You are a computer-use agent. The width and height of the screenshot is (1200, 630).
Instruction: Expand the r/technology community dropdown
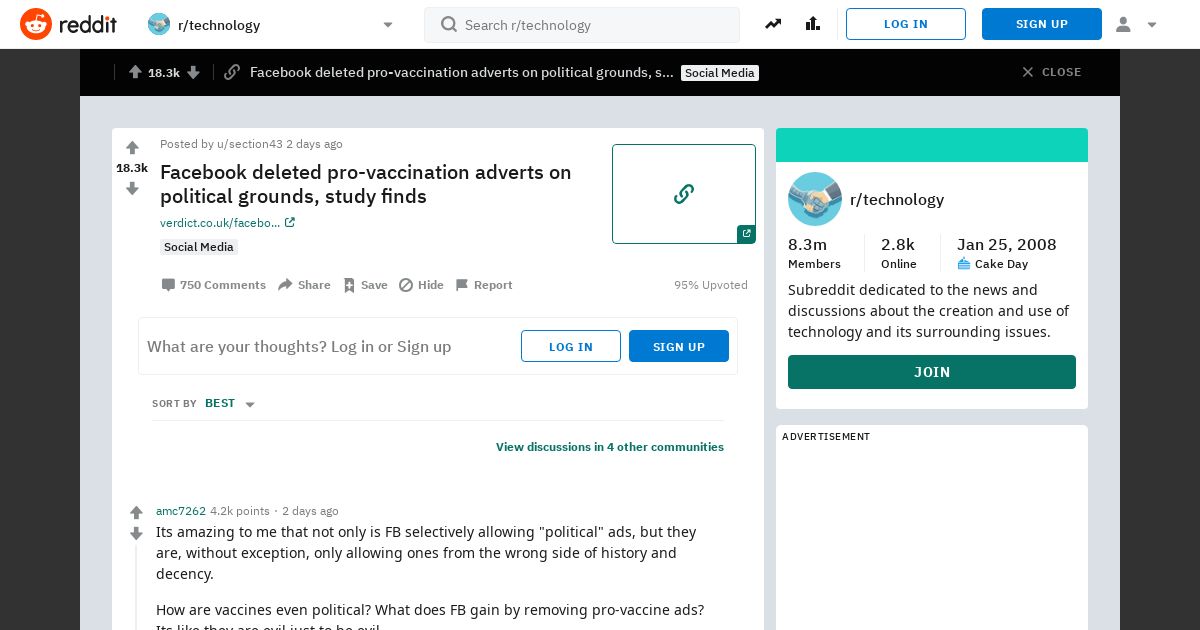tap(388, 25)
